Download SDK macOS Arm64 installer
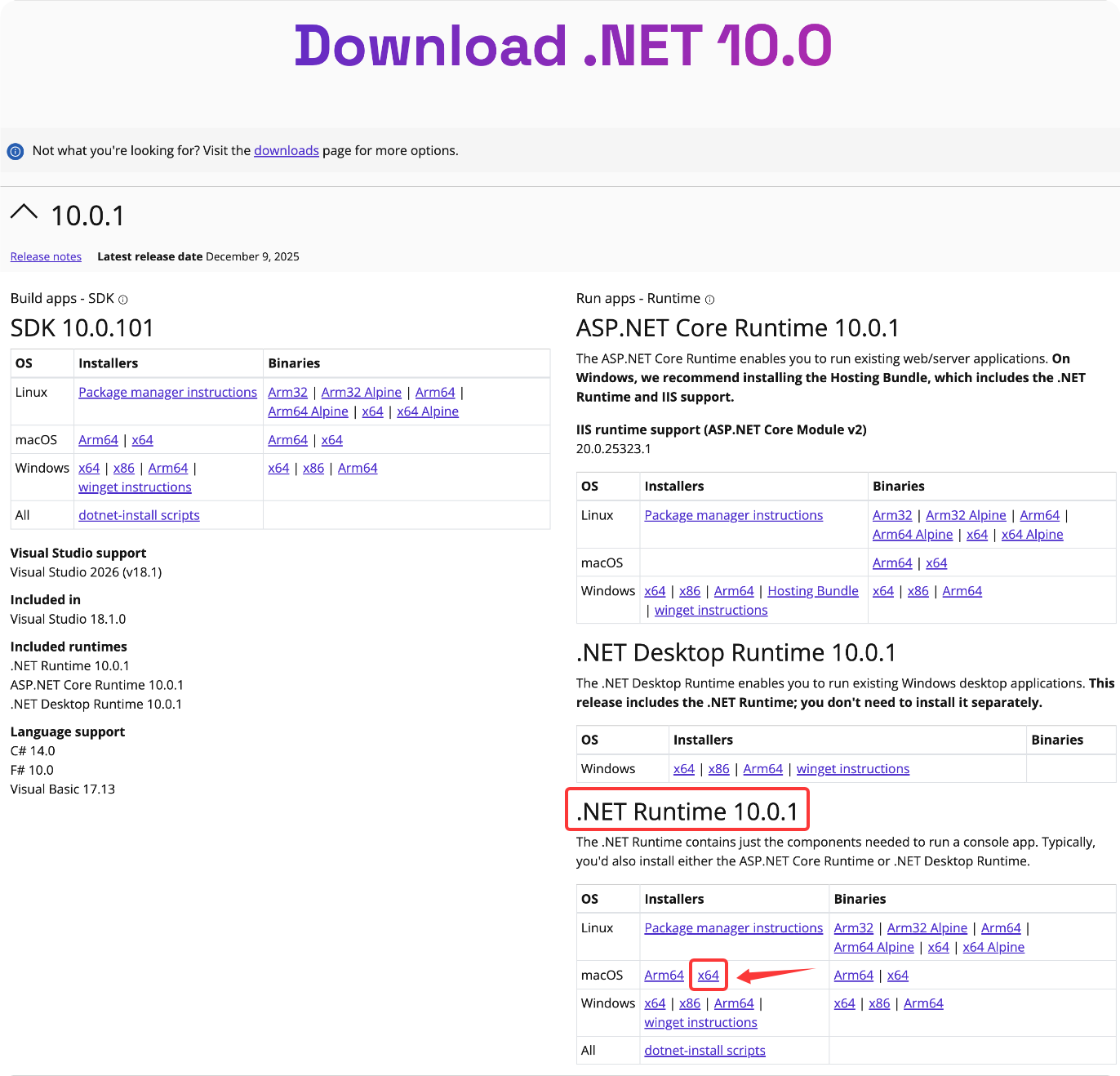This screenshot has height=1076, width=1120. point(99,440)
